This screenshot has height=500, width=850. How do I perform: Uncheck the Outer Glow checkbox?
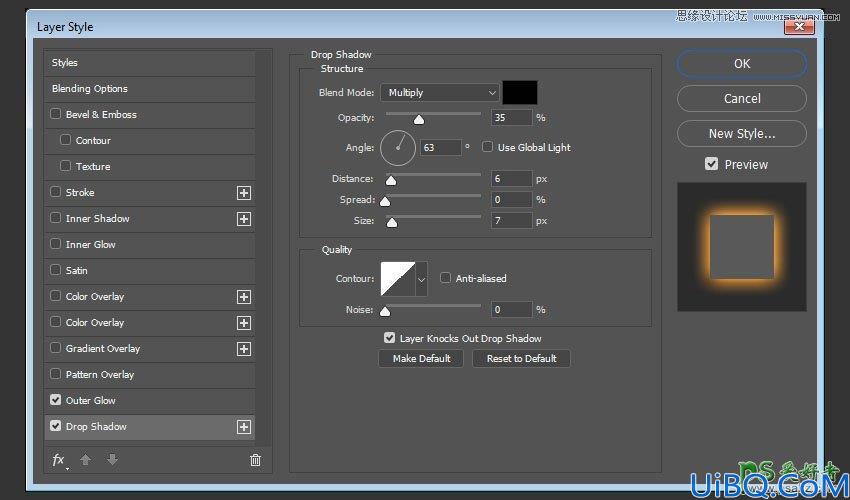[55, 400]
